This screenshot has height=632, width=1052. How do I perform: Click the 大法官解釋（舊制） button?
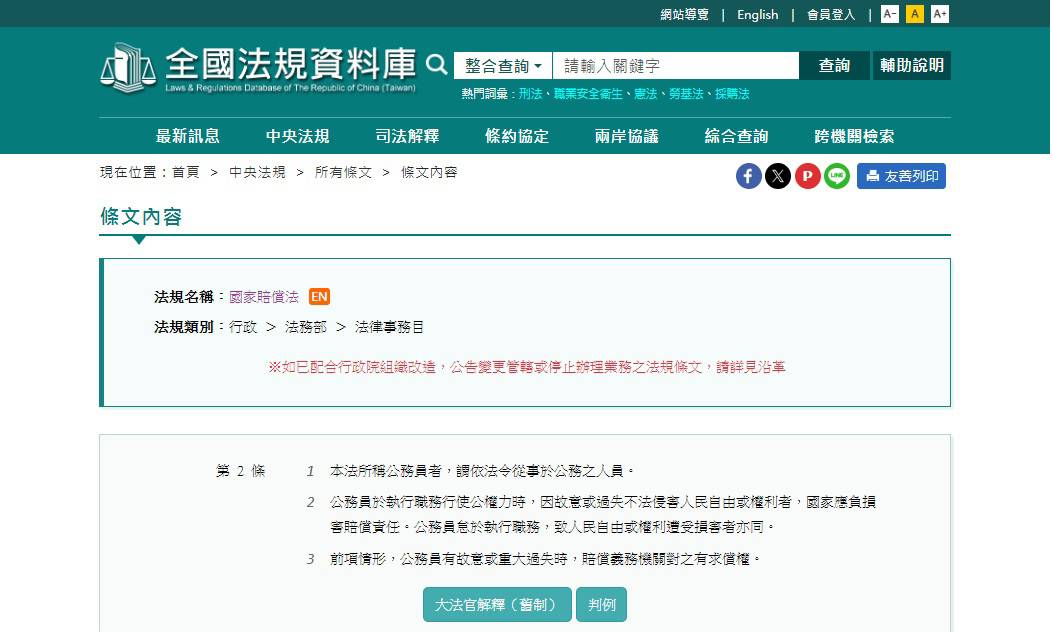pos(497,605)
